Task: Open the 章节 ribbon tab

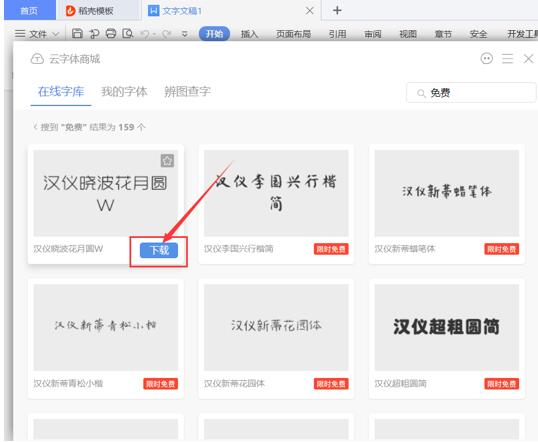Action: [x=443, y=34]
